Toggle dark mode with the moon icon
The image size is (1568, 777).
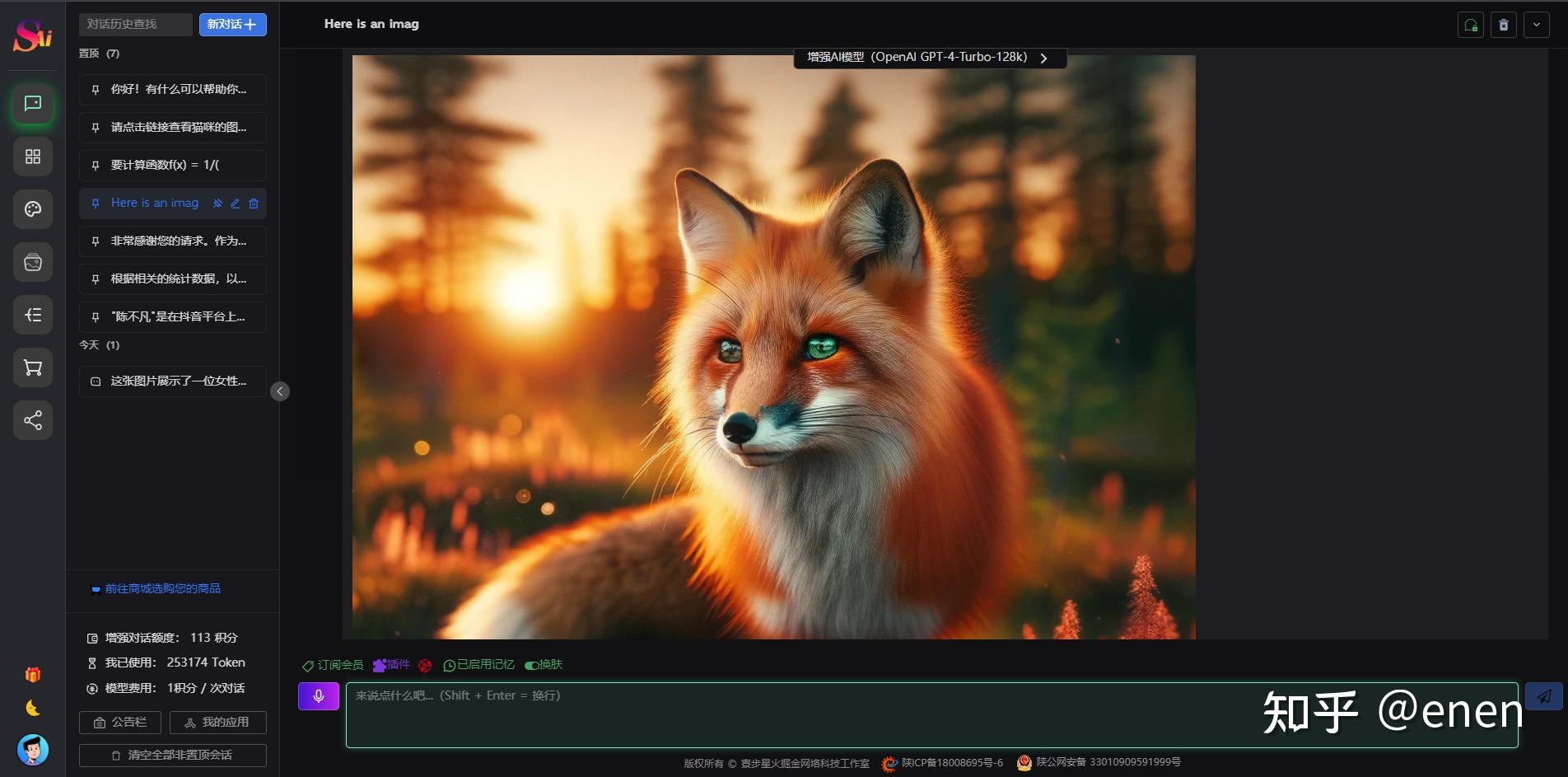click(x=31, y=708)
